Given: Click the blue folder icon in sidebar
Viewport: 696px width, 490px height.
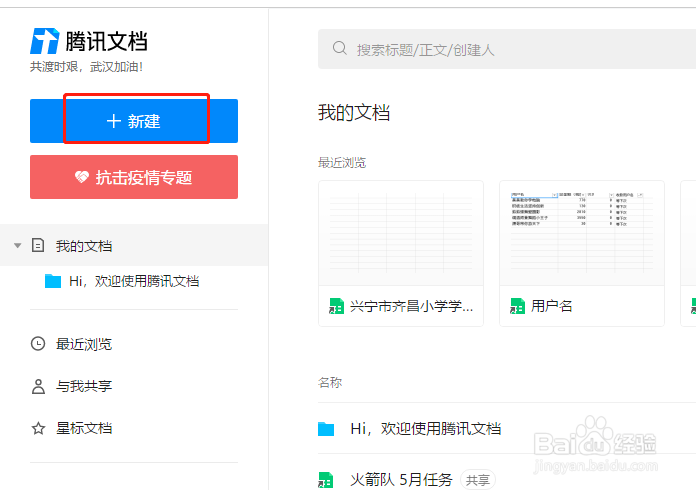Looking at the screenshot, I should pyautogui.click(x=53, y=281).
